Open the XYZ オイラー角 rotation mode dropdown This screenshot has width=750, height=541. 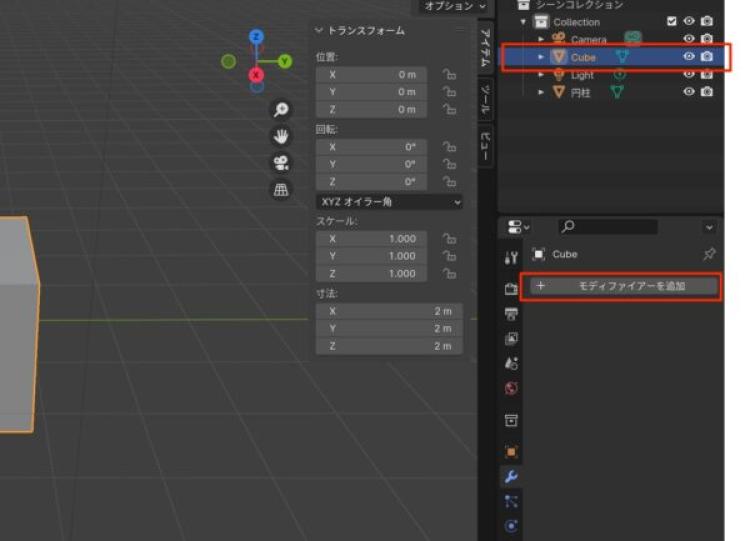coord(389,202)
